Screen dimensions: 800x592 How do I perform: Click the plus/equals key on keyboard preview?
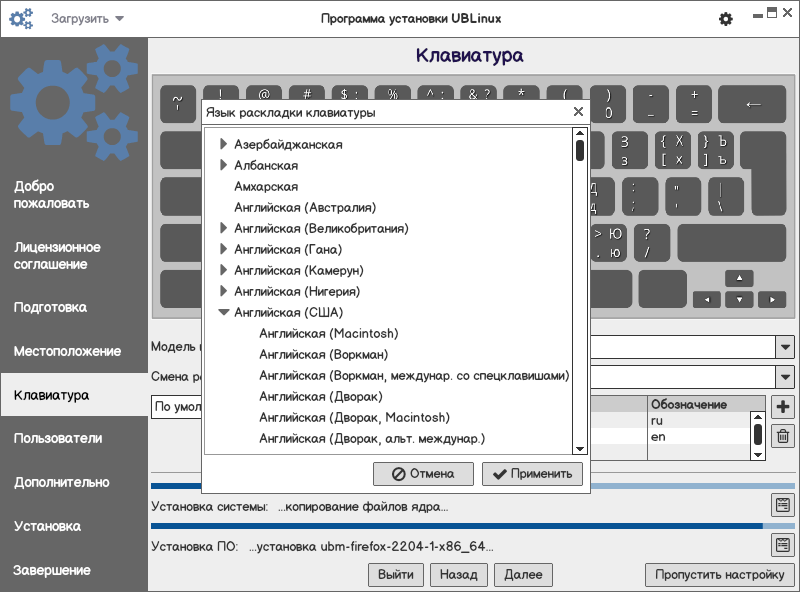pyautogui.click(x=694, y=104)
